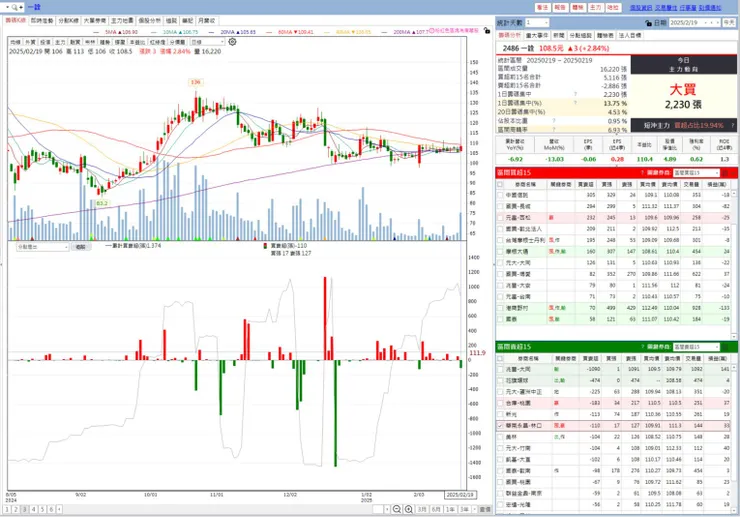The image size is (740, 517).
Task: Open the dropdown arrow after the 3年 button
Action: (474, 509)
